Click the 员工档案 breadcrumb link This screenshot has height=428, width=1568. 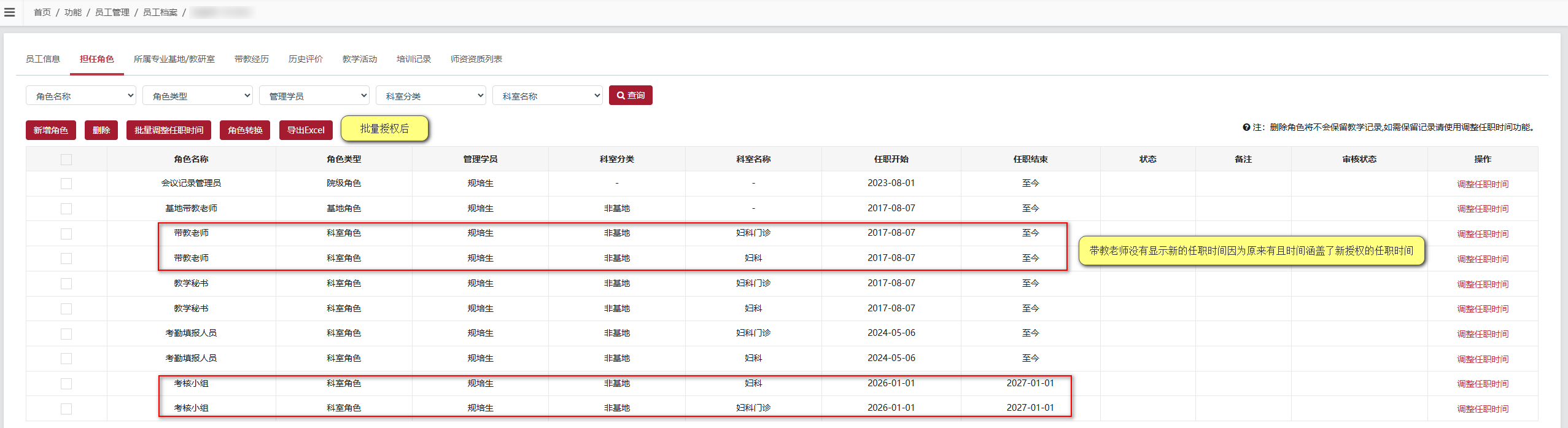click(160, 12)
